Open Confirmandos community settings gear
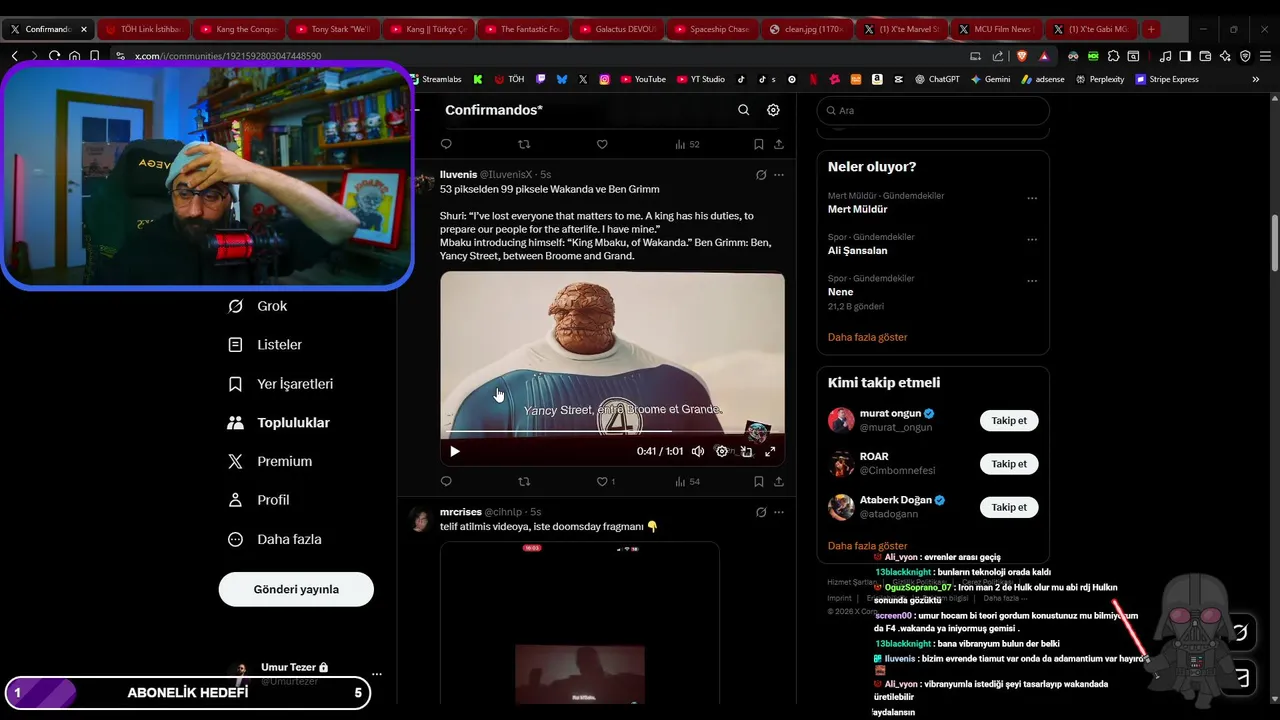Viewport: 1280px width, 720px height. 773,110
